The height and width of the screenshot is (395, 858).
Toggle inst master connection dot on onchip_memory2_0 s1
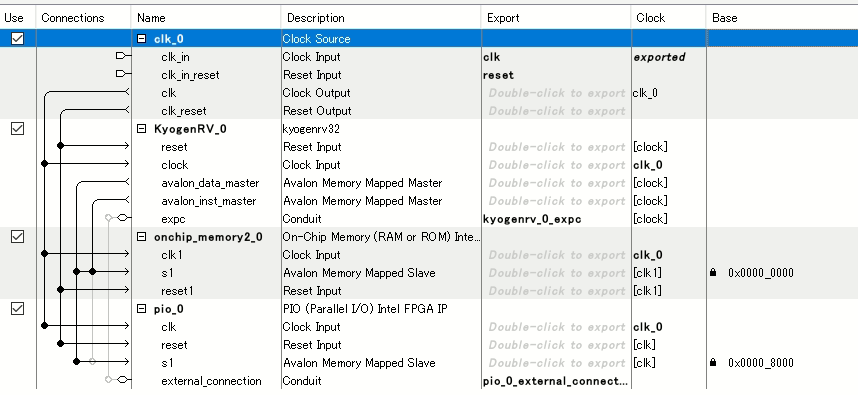tap(92, 272)
